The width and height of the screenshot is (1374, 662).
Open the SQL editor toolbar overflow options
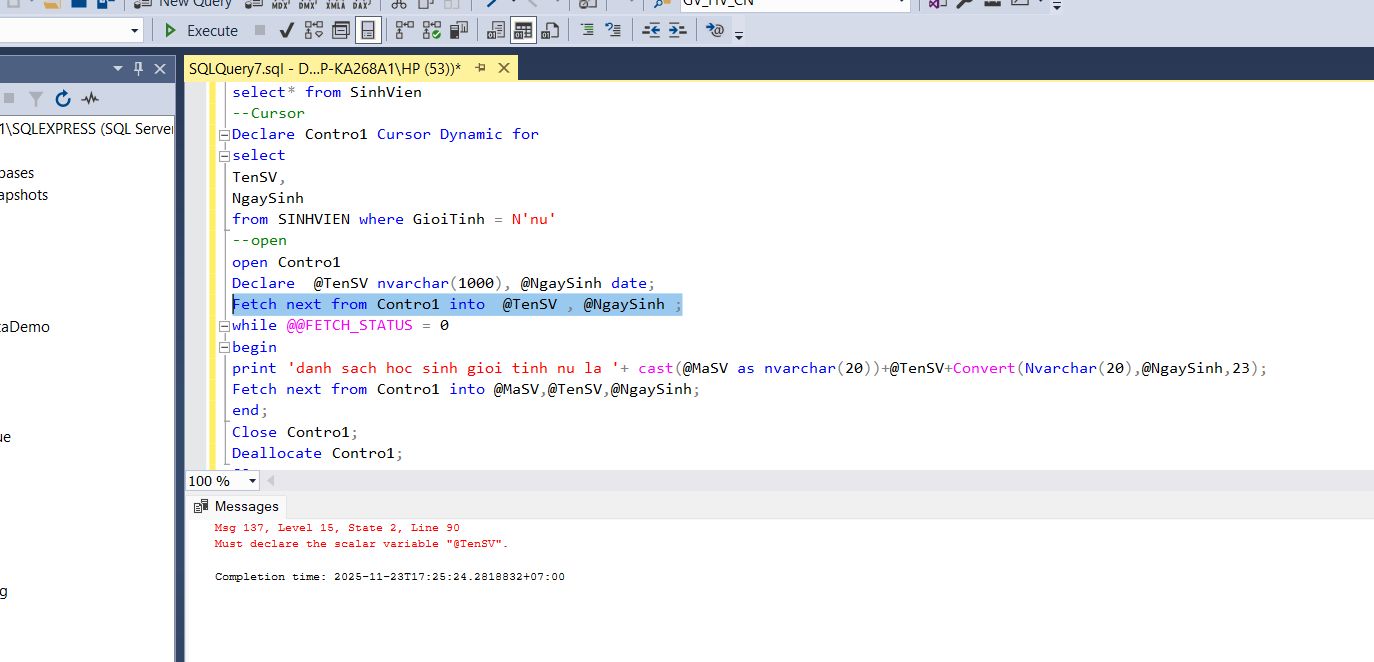[x=739, y=34]
